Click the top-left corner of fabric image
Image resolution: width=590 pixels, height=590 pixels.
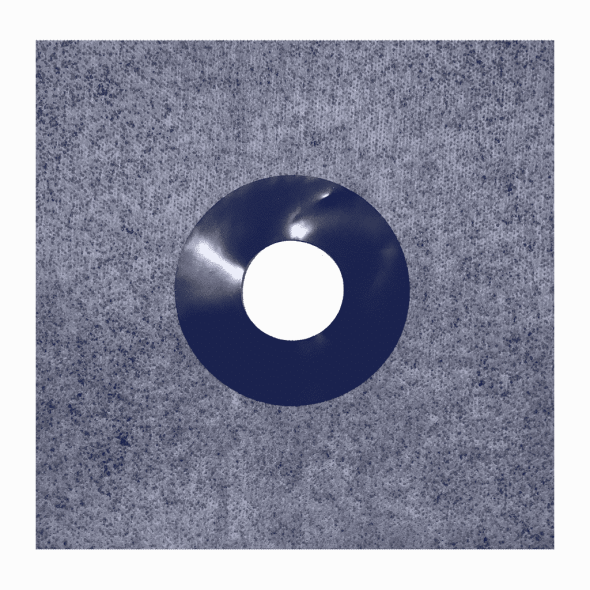(37, 41)
